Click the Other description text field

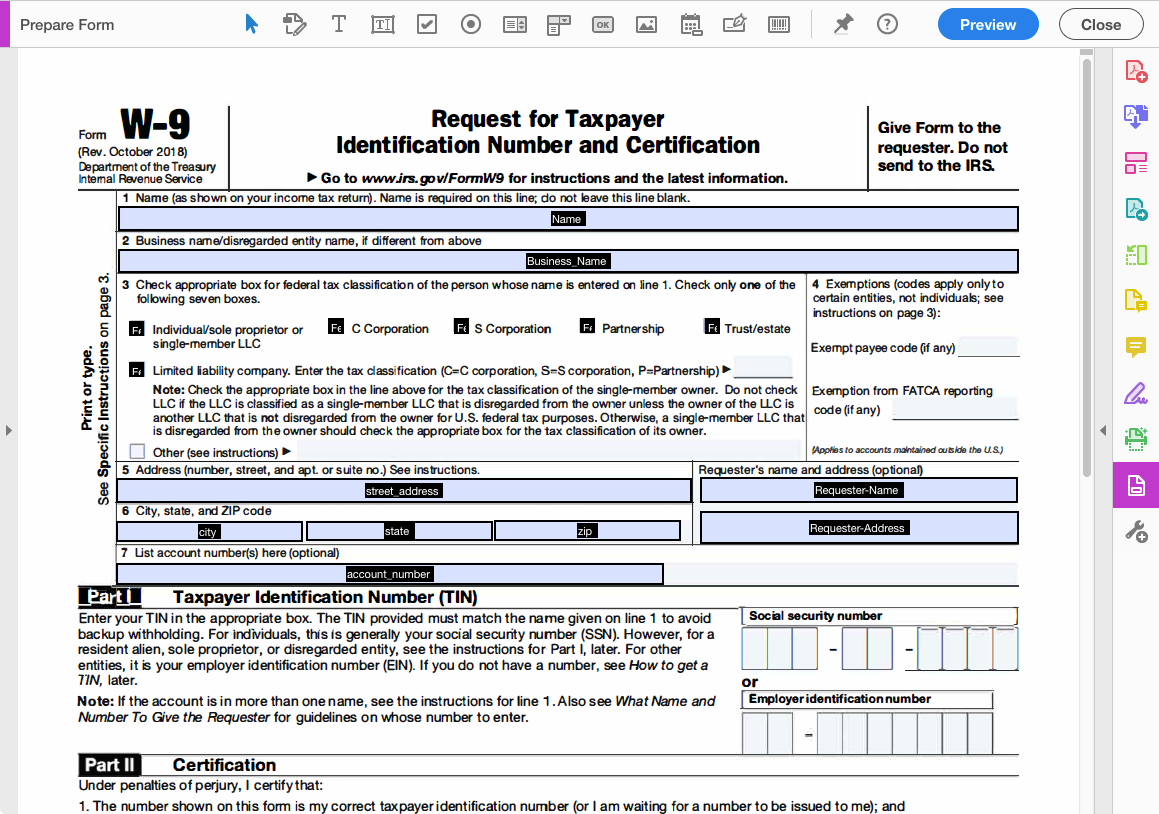548,450
